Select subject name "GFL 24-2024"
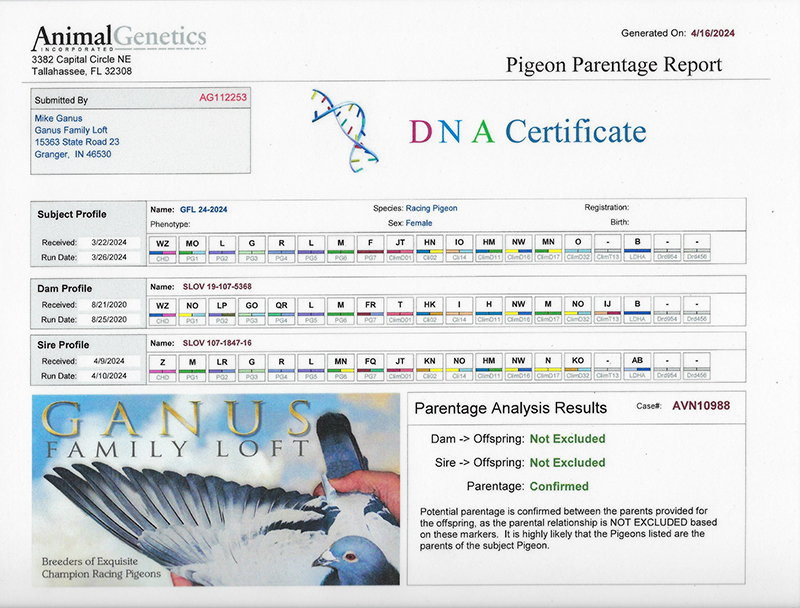Screen dimensions: 800x608 (204, 210)
